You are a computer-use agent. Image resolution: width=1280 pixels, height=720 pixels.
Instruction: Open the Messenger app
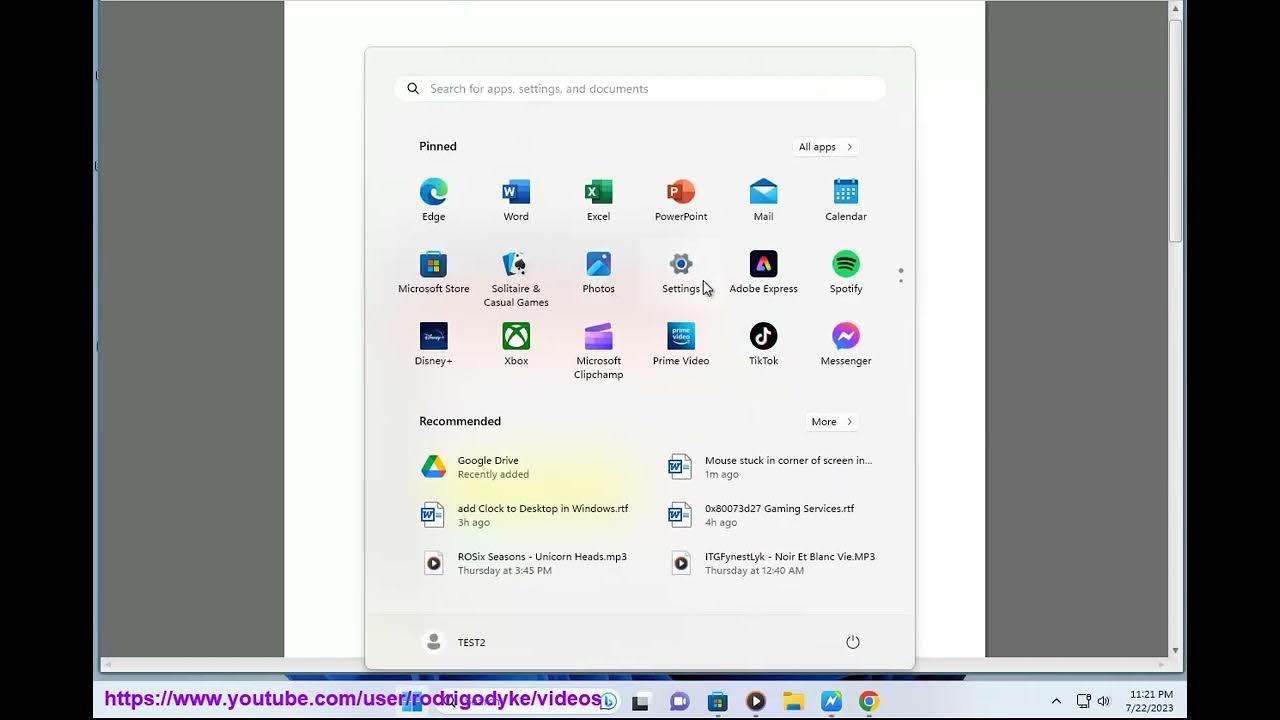(x=846, y=344)
